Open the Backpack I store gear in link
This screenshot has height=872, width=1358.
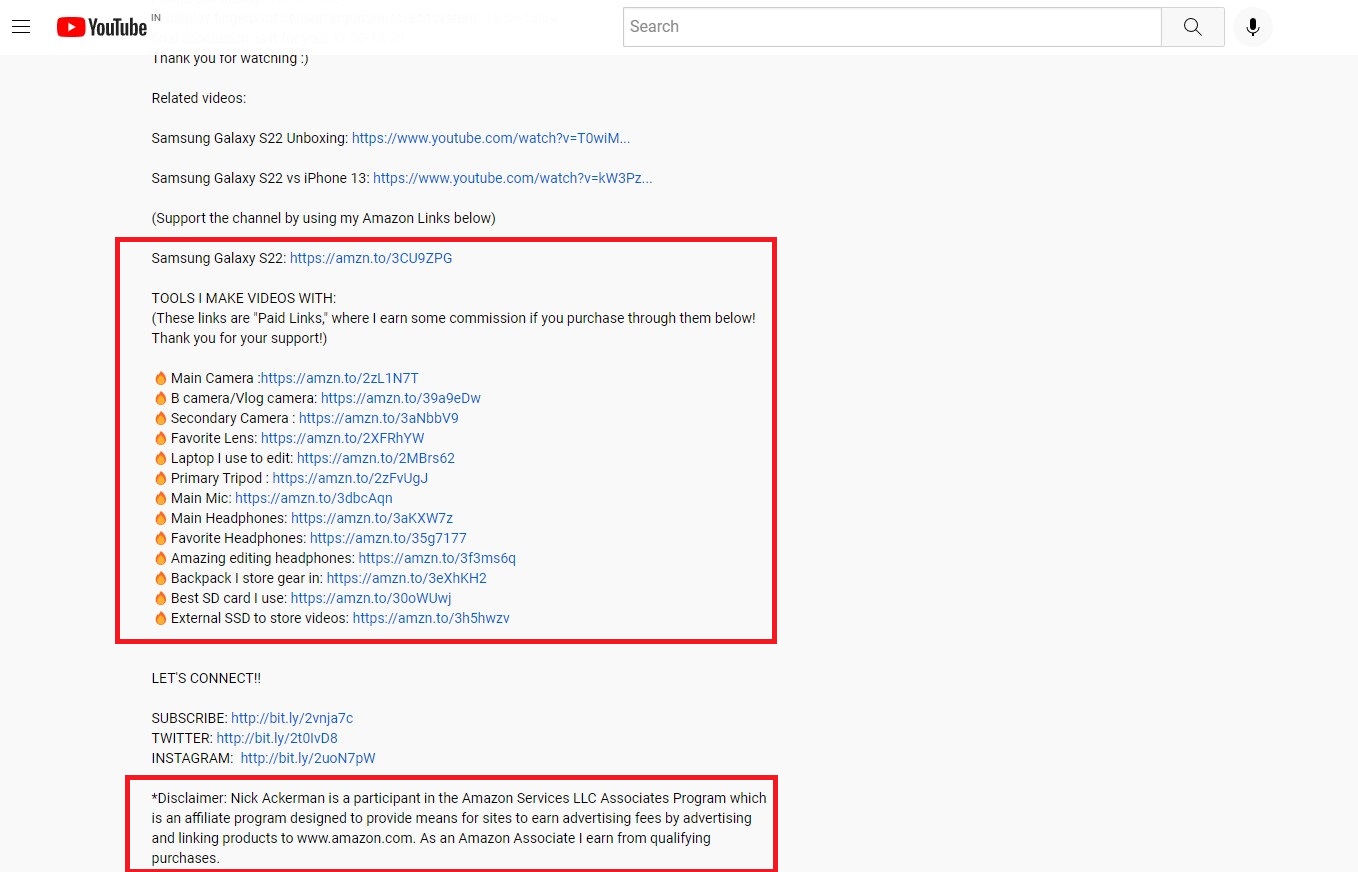click(x=407, y=578)
